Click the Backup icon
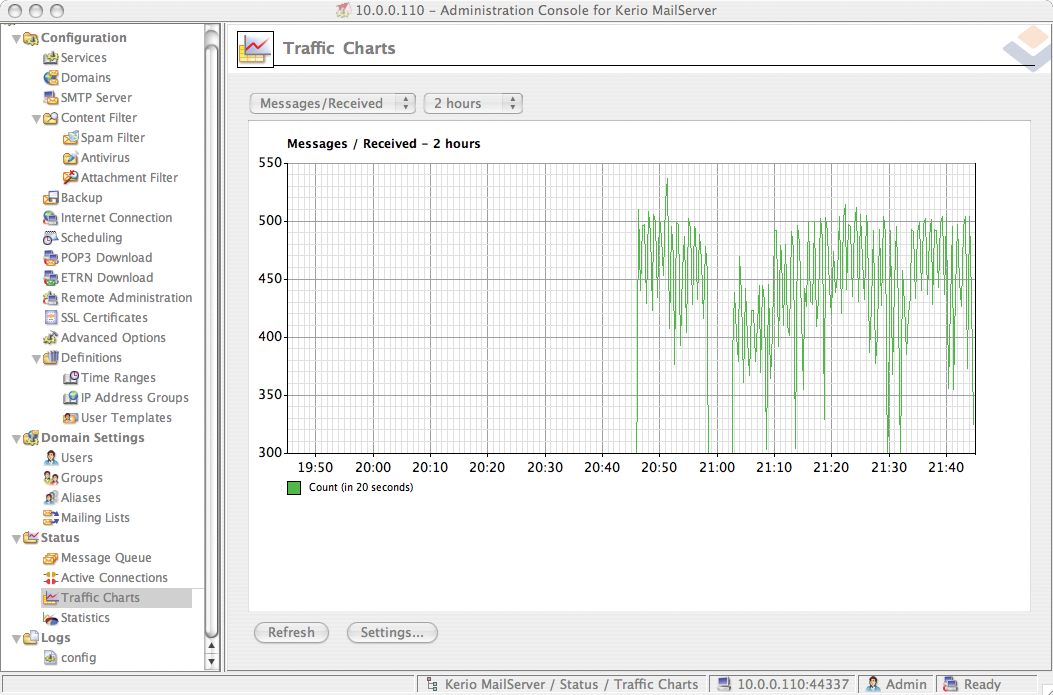This screenshot has height=695, width=1053. (x=50, y=198)
